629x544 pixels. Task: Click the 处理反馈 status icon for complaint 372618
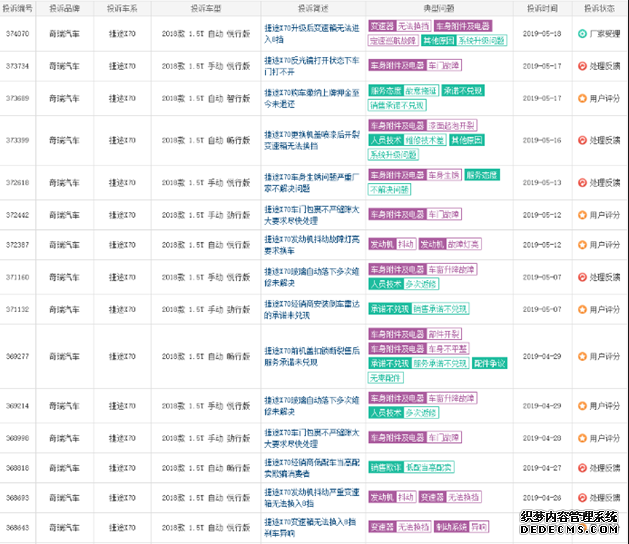point(582,183)
